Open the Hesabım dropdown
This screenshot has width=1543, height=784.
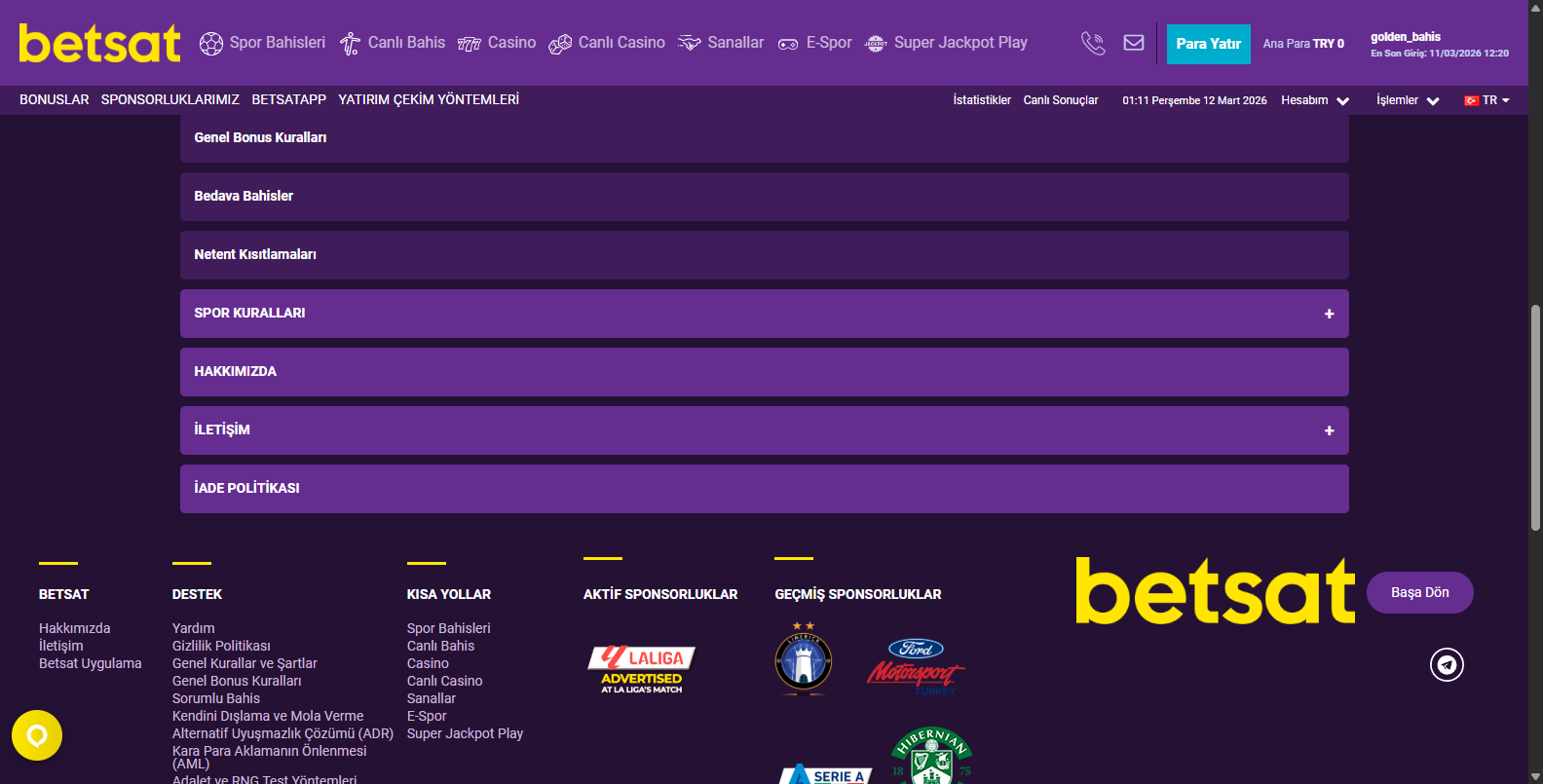click(x=1315, y=100)
